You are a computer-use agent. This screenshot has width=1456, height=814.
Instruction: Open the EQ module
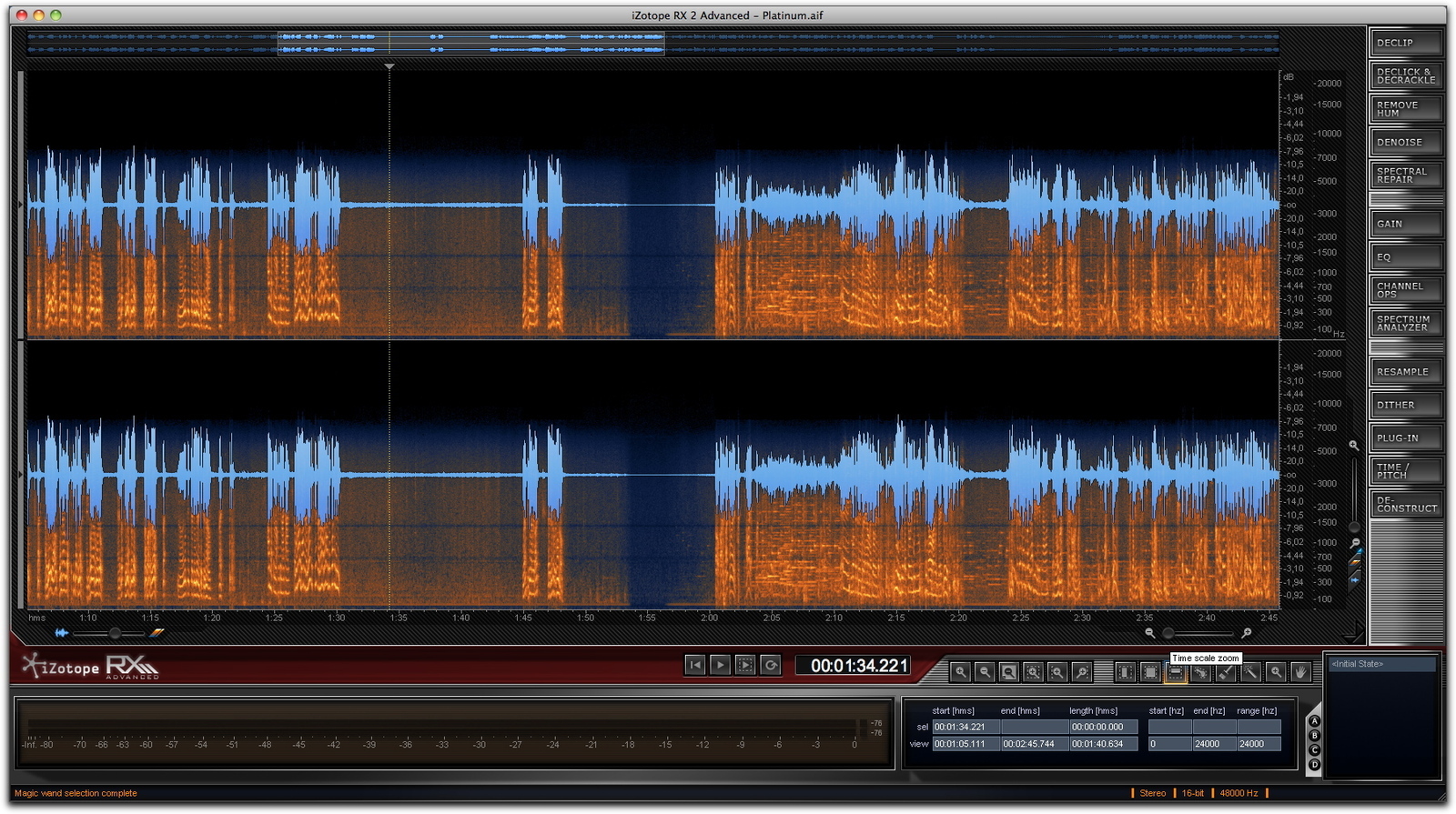point(1406,257)
